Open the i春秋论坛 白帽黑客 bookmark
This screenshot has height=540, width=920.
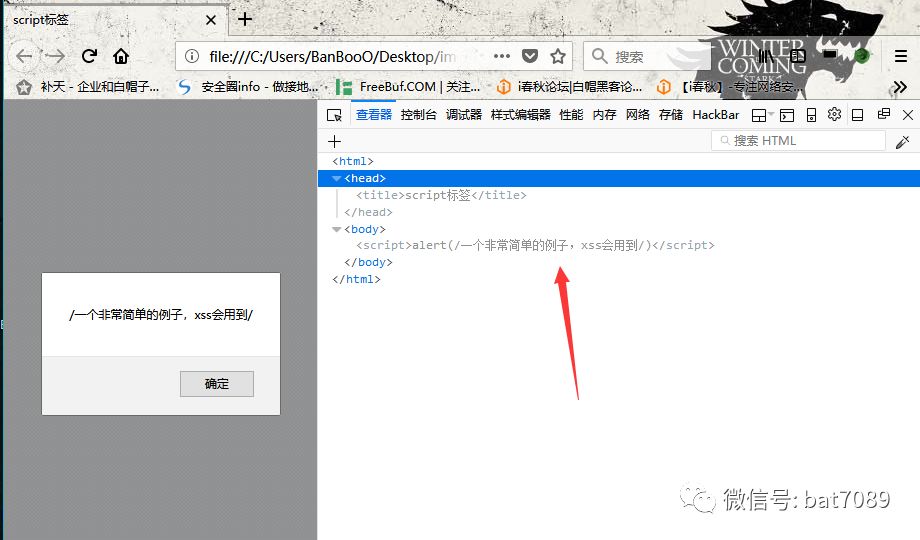pos(569,87)
